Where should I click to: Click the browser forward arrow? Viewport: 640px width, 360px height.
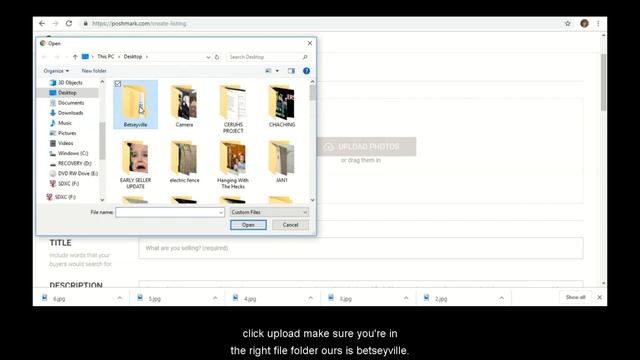pyautogui.click(x=55, y=24)
